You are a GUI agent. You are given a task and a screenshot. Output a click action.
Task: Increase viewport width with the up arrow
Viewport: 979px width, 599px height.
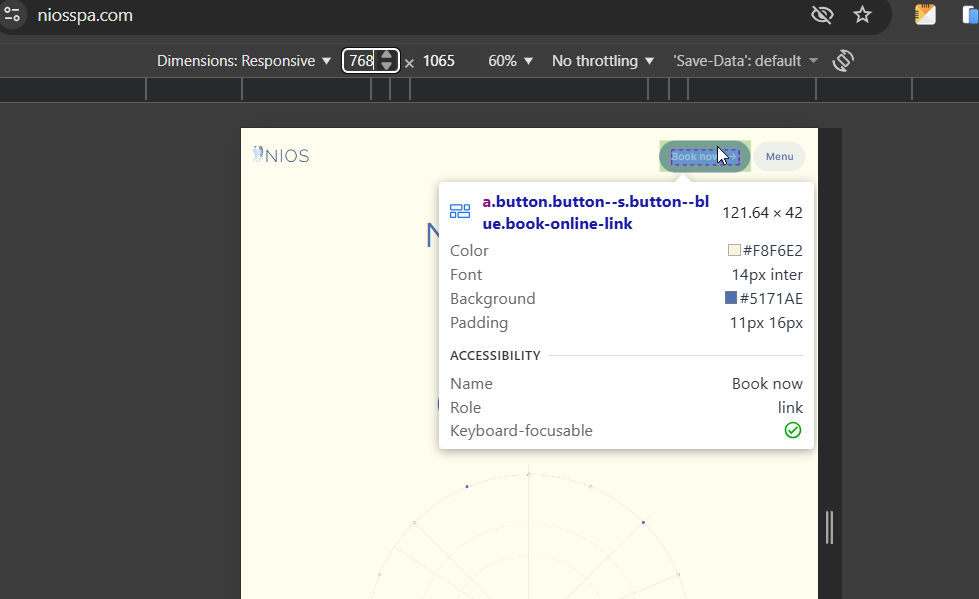tap(386, 55)
